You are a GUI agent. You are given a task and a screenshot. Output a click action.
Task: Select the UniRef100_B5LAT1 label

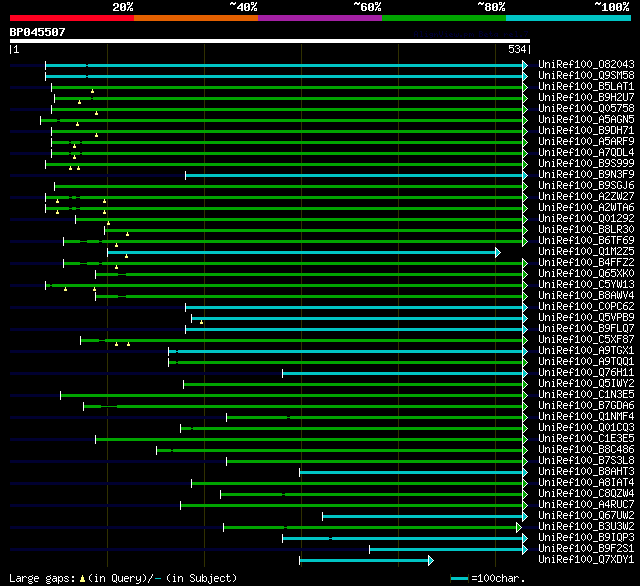click(586, 87)
